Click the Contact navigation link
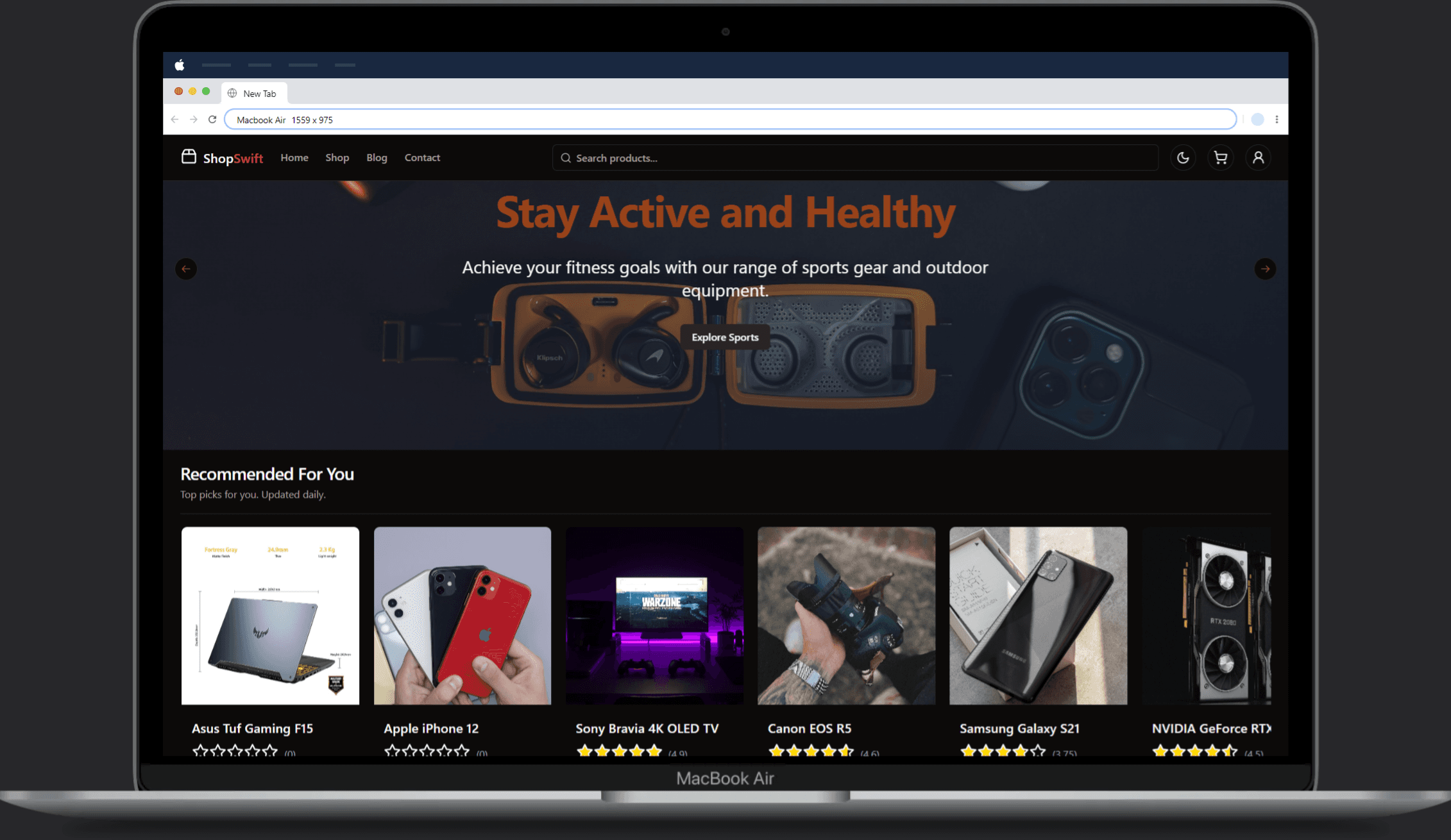 click(x=421, y=157)
